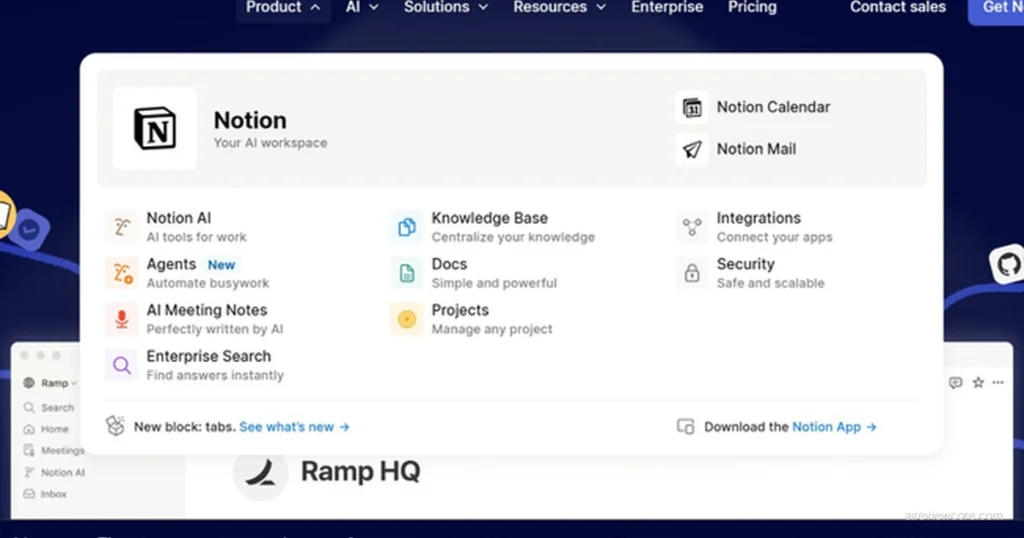Open Integrations 'Connect your apps' entry
Screen dimensions: 1024x538
coord(775,227)
